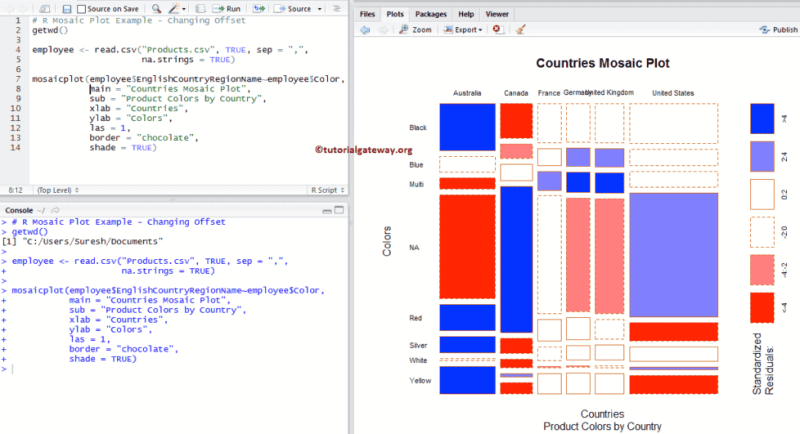This screenshot has width=800, height=434.
Task: Publish the plot
Action: pyautogui.click(x=779, y=30)
